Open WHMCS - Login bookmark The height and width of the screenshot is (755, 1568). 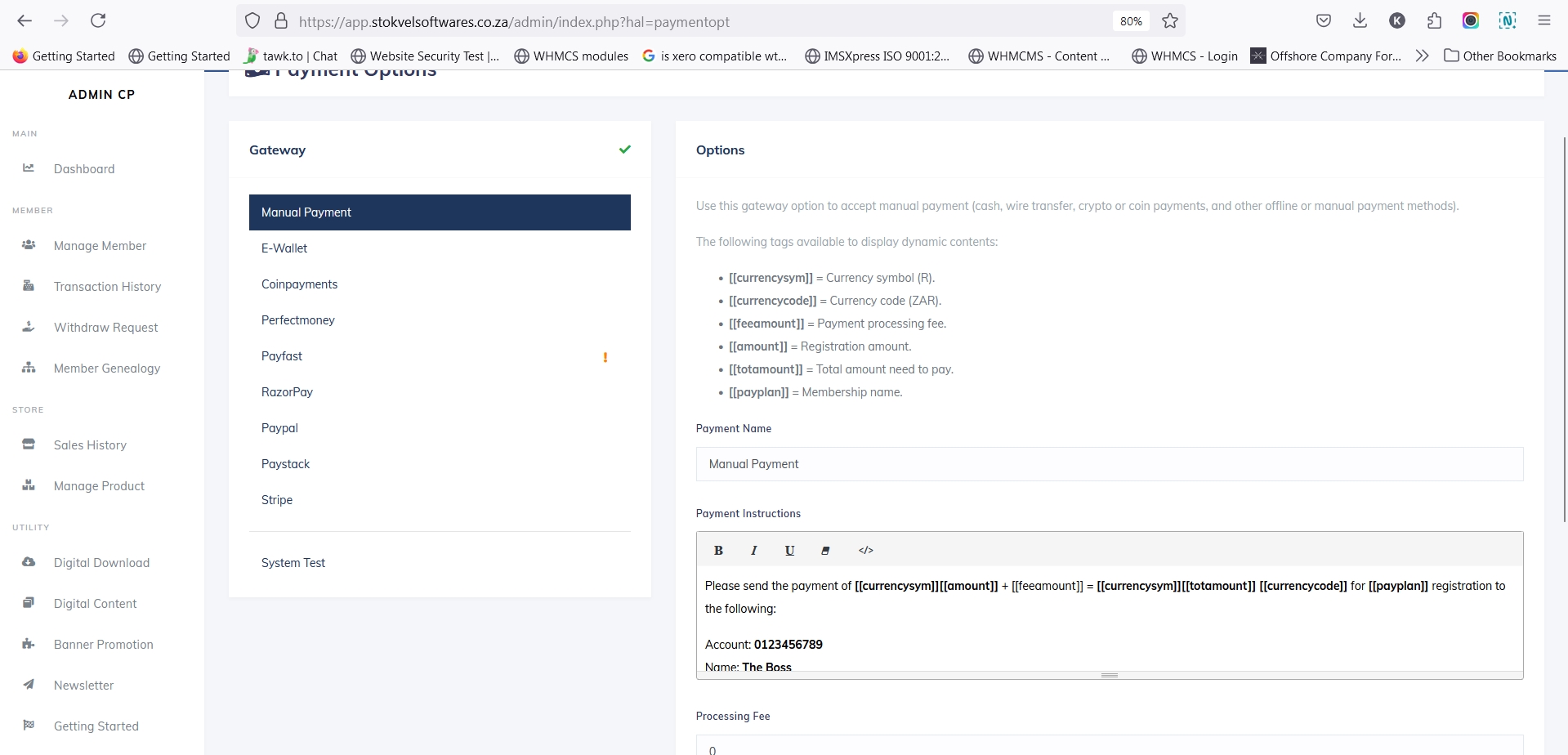coord(1185,56)
